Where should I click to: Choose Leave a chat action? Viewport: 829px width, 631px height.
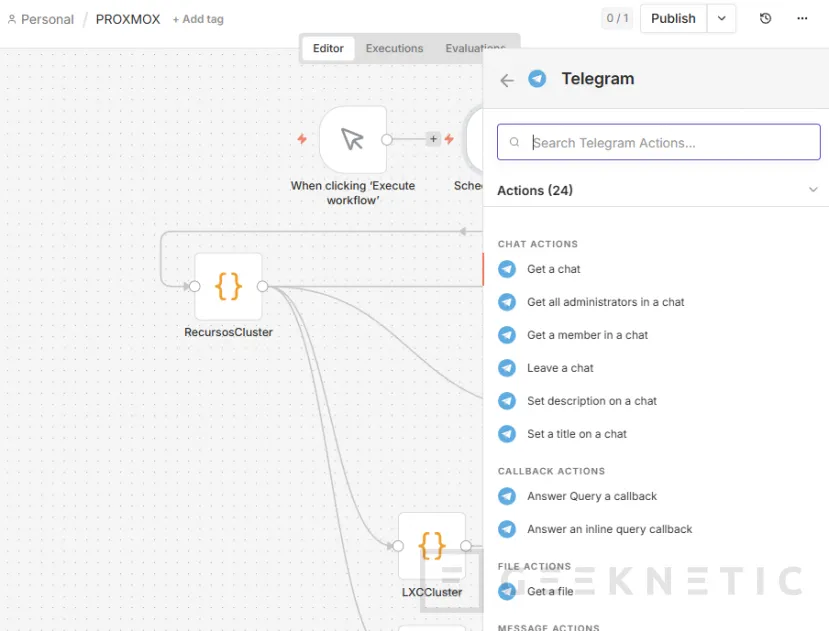click(560, 368)
